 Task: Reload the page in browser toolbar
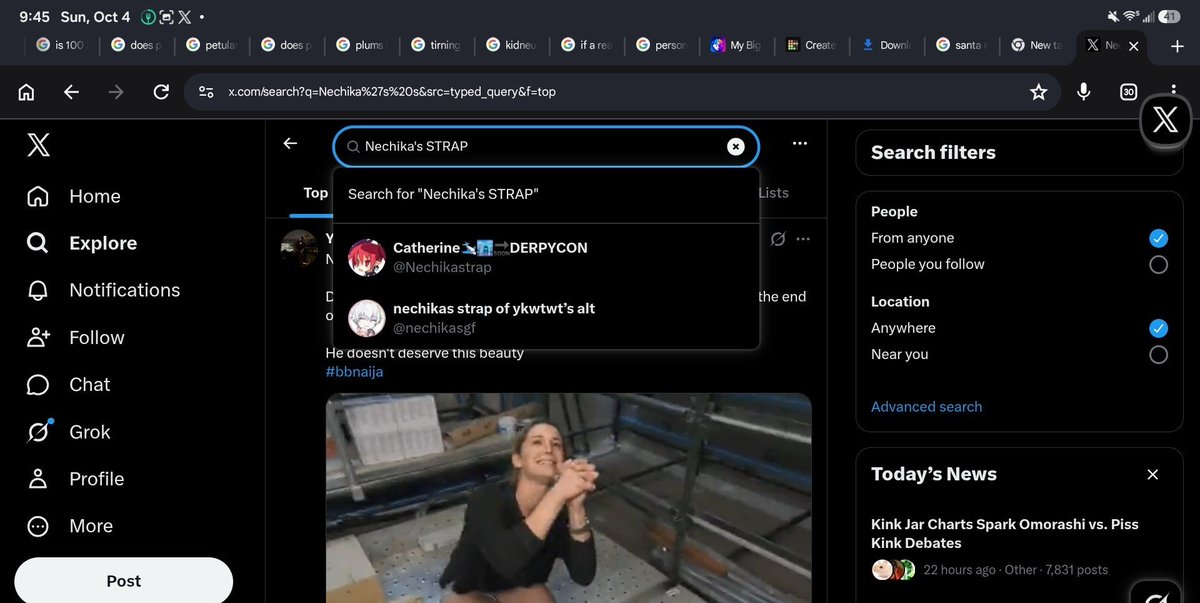pyautogui.click(x=161, y=92)
